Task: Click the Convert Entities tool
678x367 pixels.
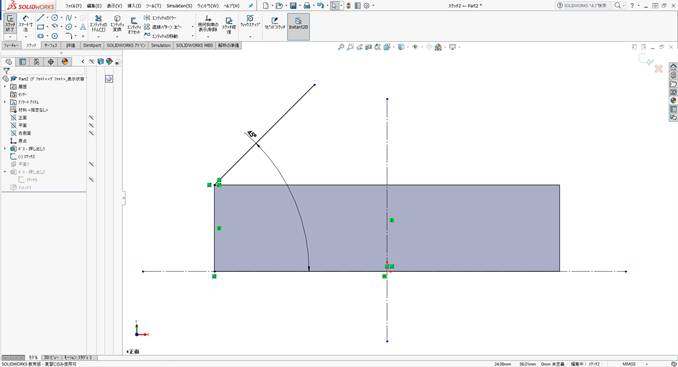Action: click(117, 24)
